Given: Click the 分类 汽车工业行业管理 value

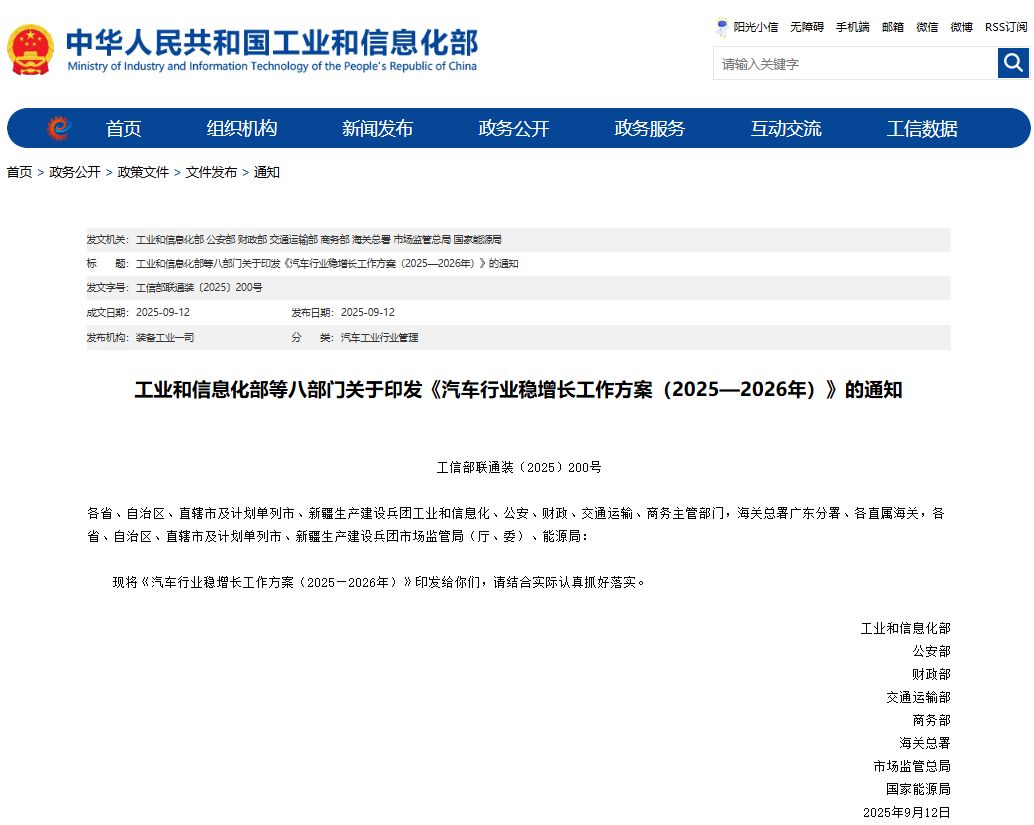Looking at the screenshot, I should pyautogui.click(x=379, y=337).
